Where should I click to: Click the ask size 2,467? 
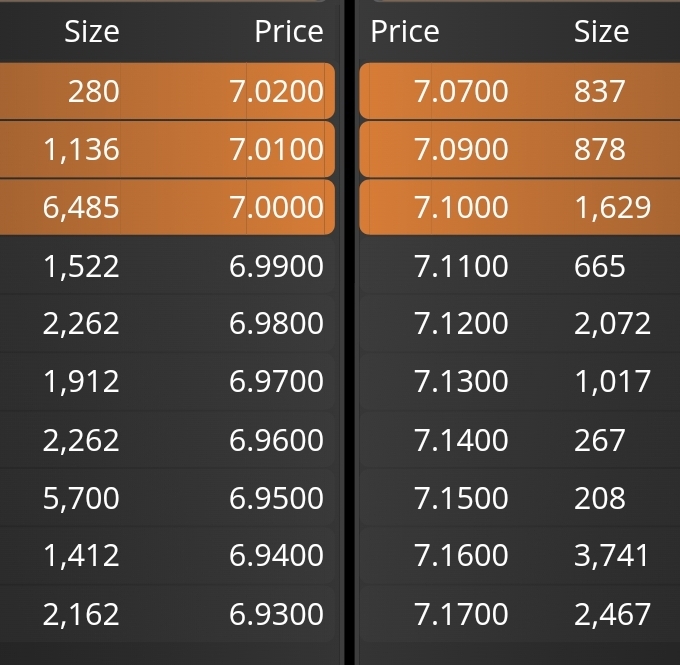(x=612, y=614)
